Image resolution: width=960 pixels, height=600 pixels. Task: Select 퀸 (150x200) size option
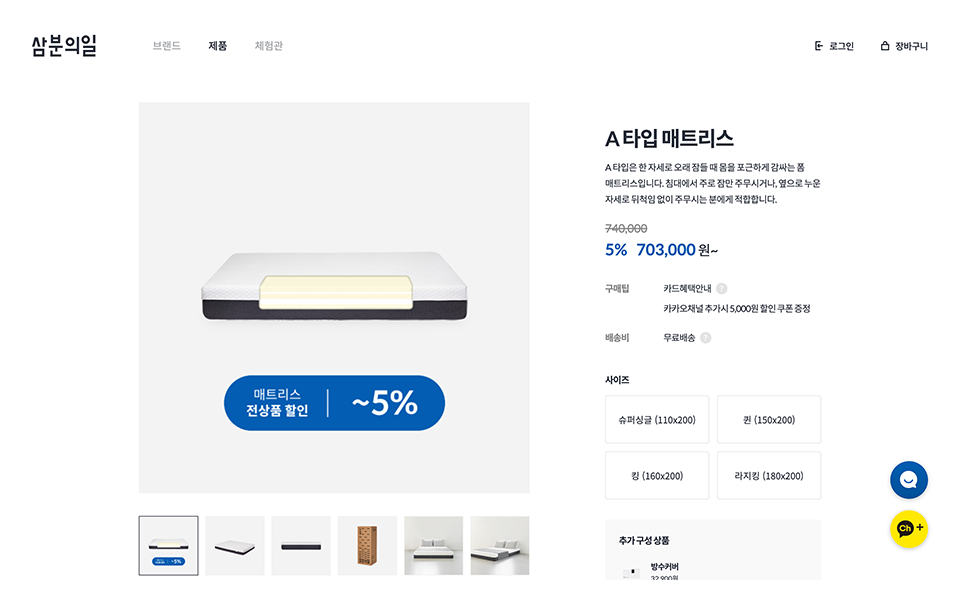click(x=769, y=419)
